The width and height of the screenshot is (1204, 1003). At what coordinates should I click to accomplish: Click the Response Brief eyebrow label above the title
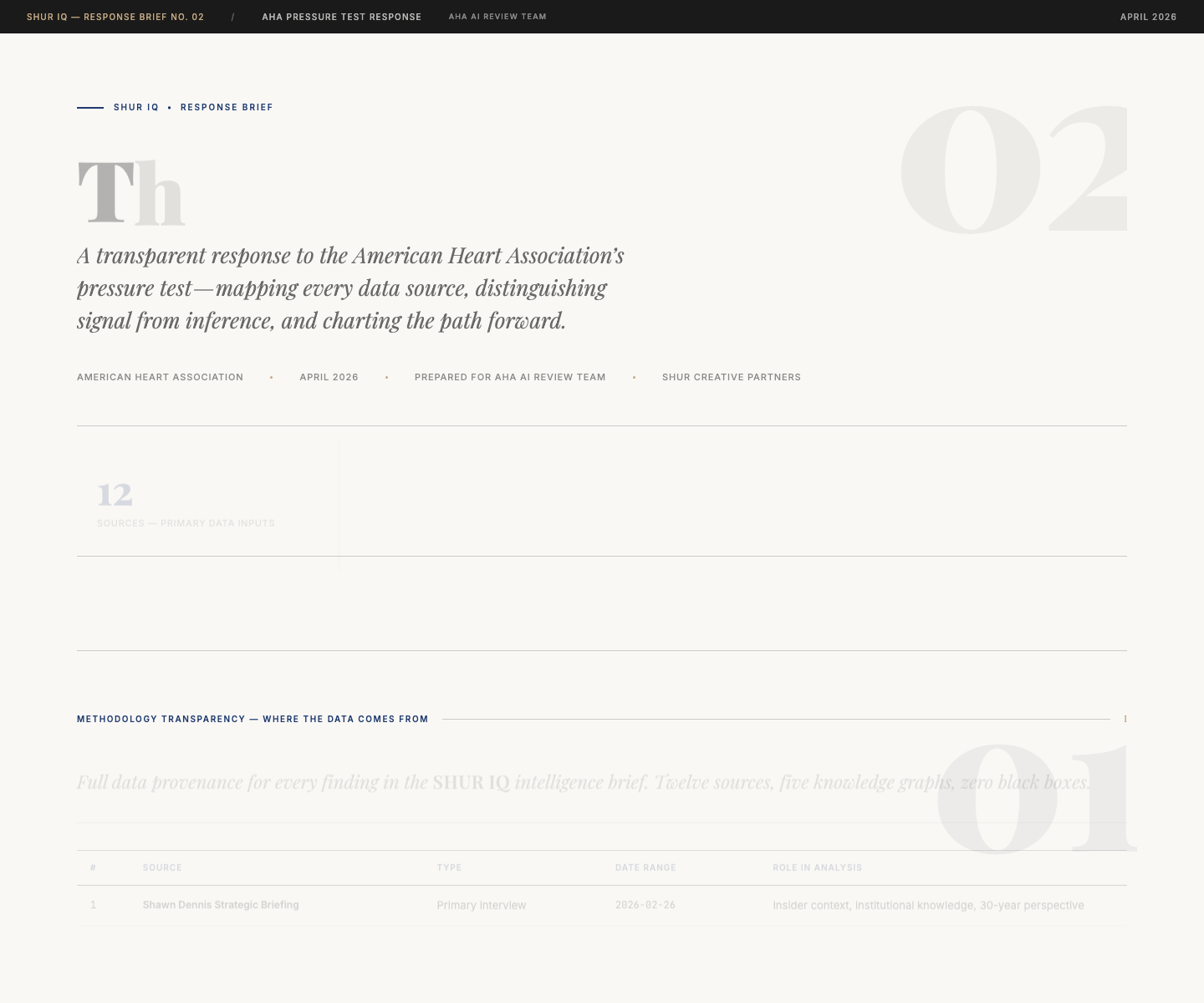point(227,107)
